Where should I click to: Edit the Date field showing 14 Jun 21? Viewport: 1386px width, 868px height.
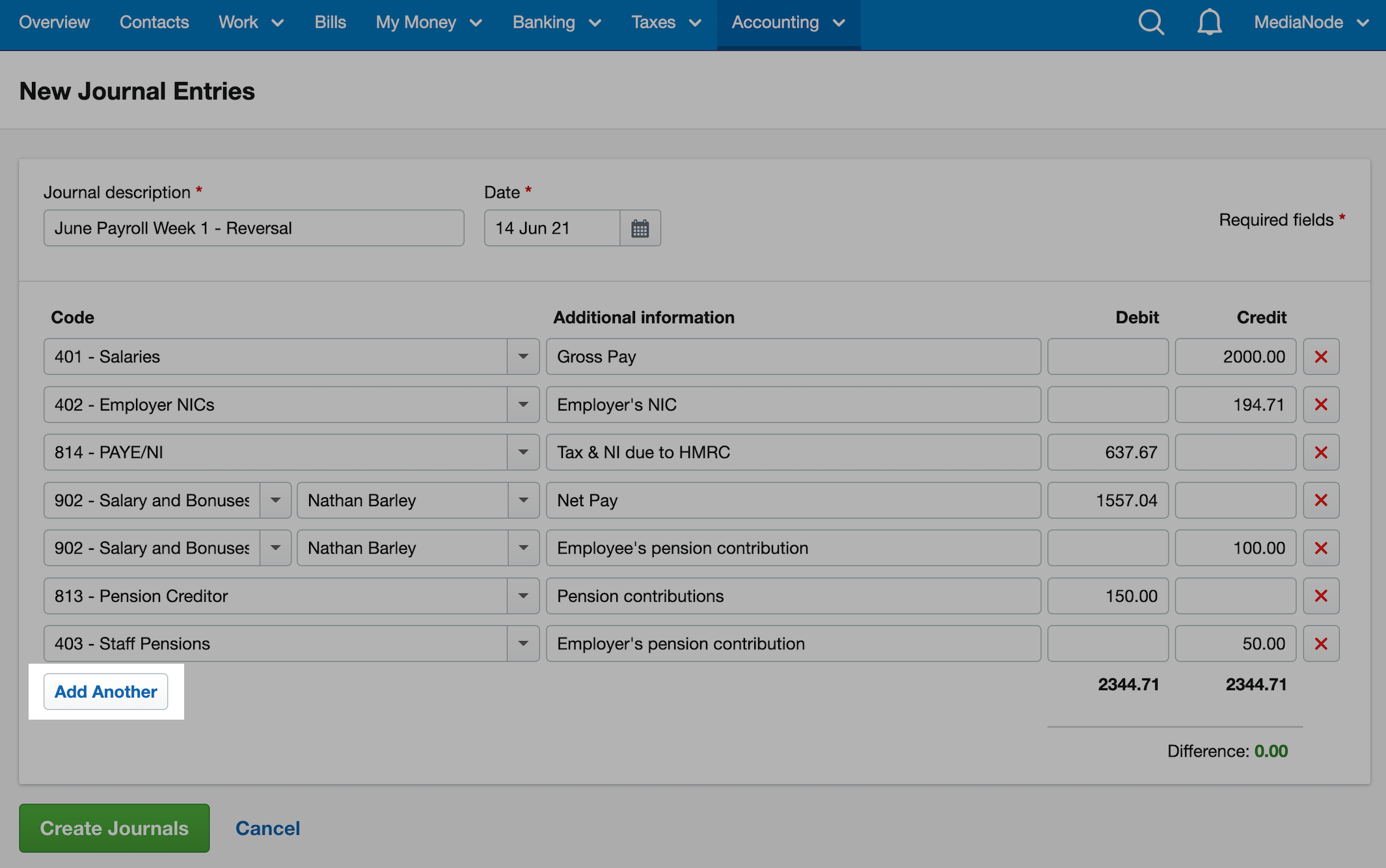click(x=552, y=228)
